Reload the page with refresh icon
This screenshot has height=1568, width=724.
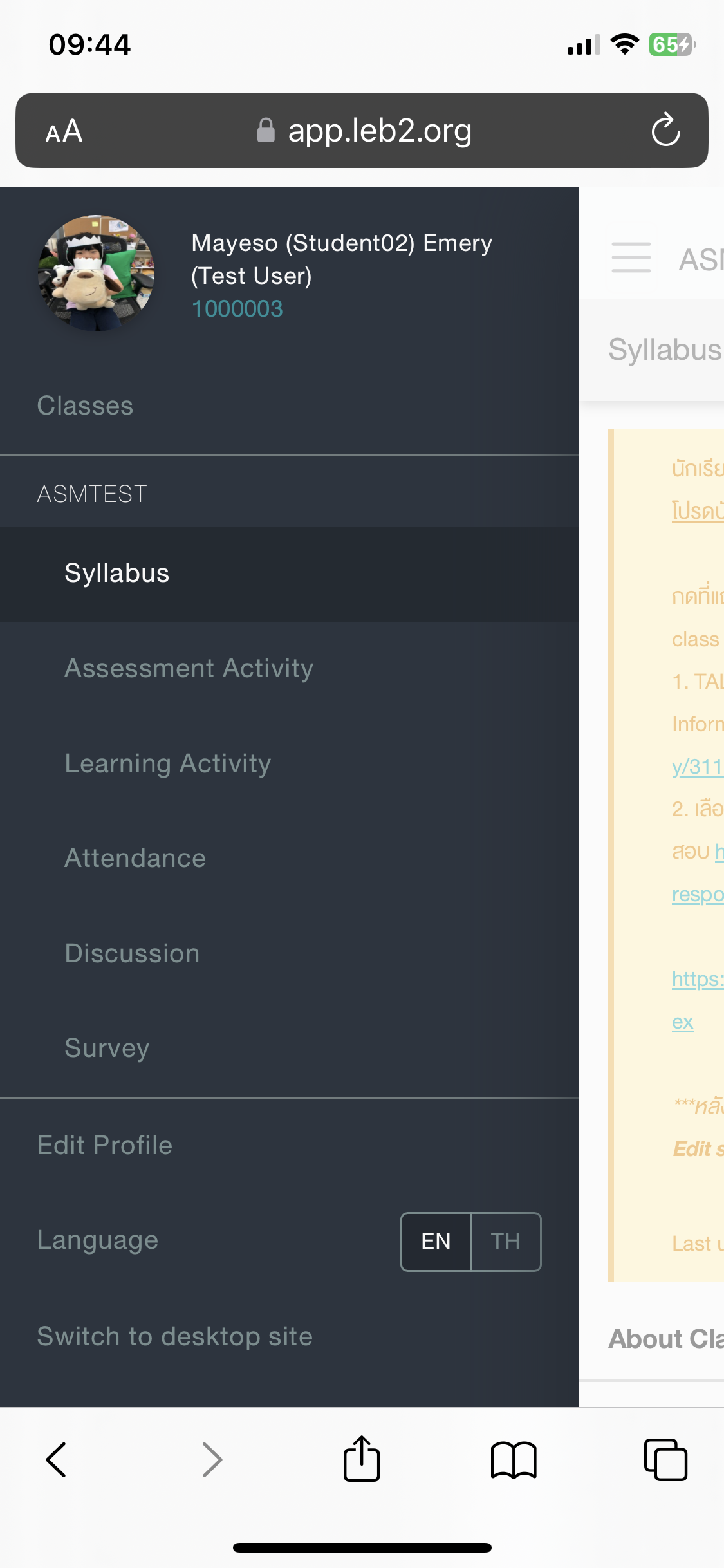click(665, 130)
